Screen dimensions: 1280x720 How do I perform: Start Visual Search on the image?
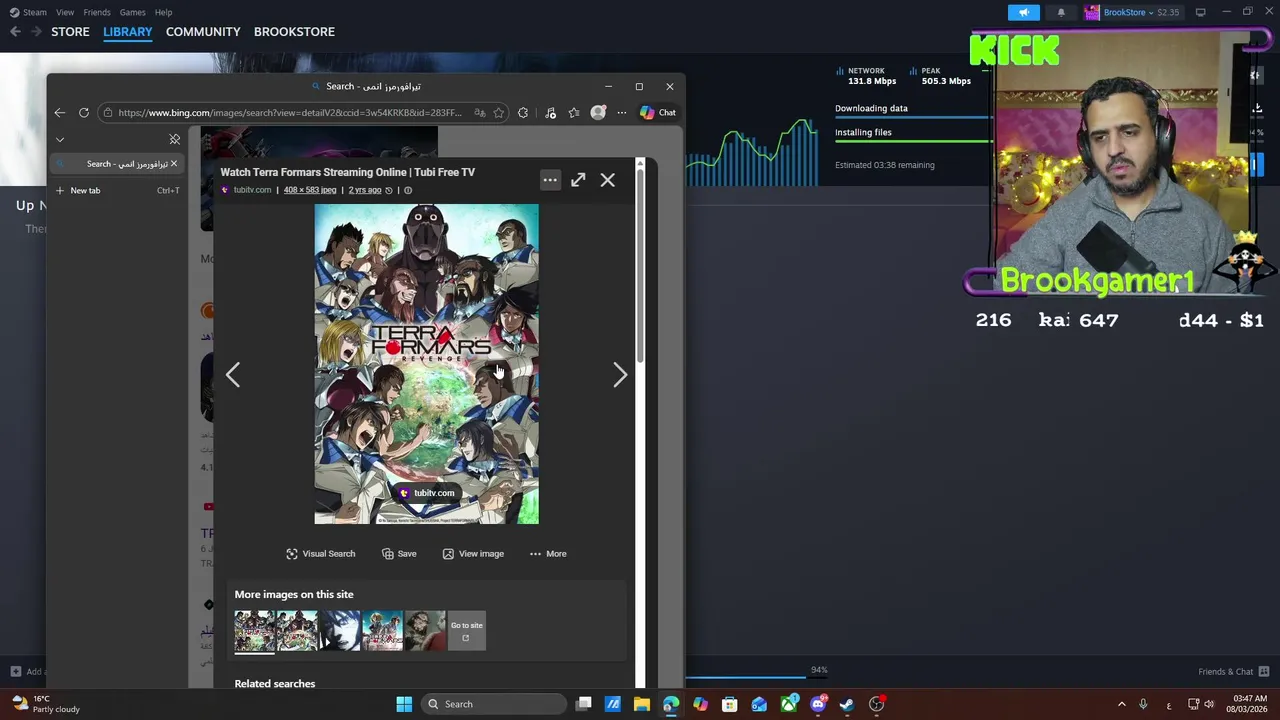point(321,554)
